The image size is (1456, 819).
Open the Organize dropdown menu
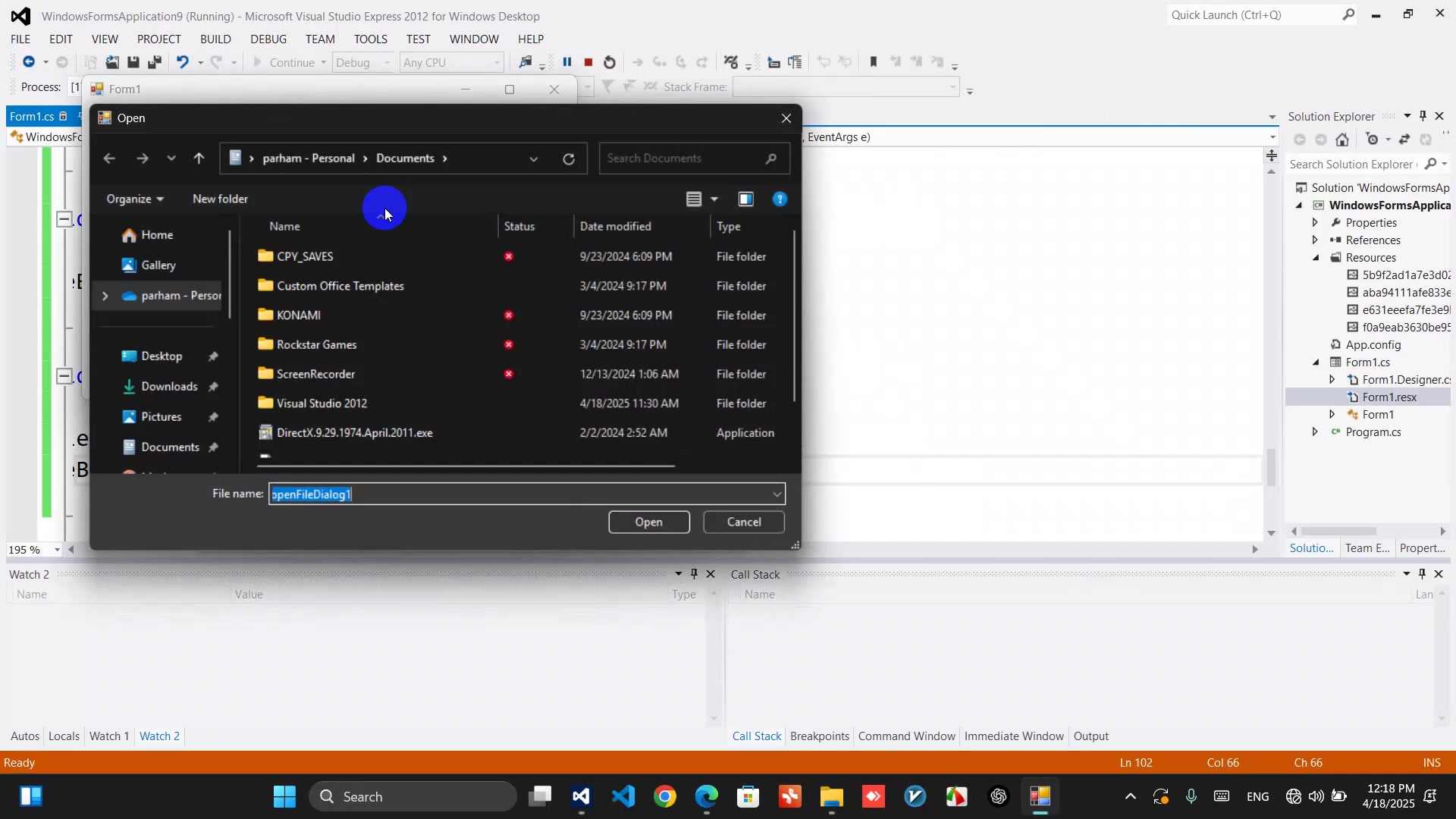coord(135,199)
